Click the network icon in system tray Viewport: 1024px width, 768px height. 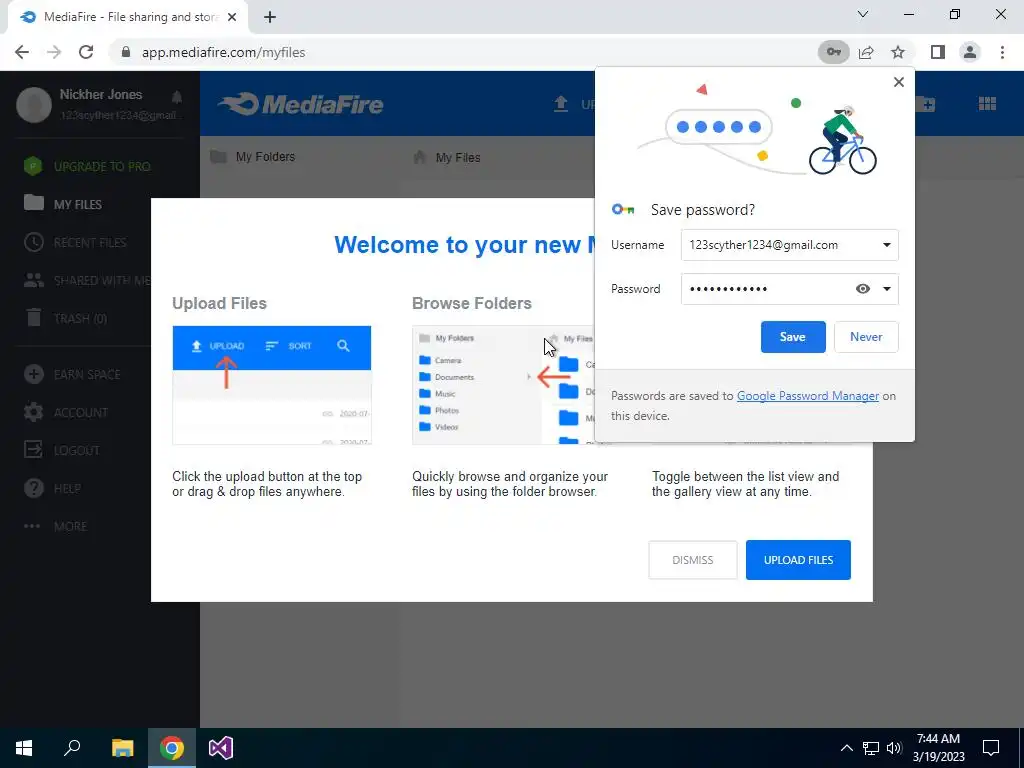870,748
